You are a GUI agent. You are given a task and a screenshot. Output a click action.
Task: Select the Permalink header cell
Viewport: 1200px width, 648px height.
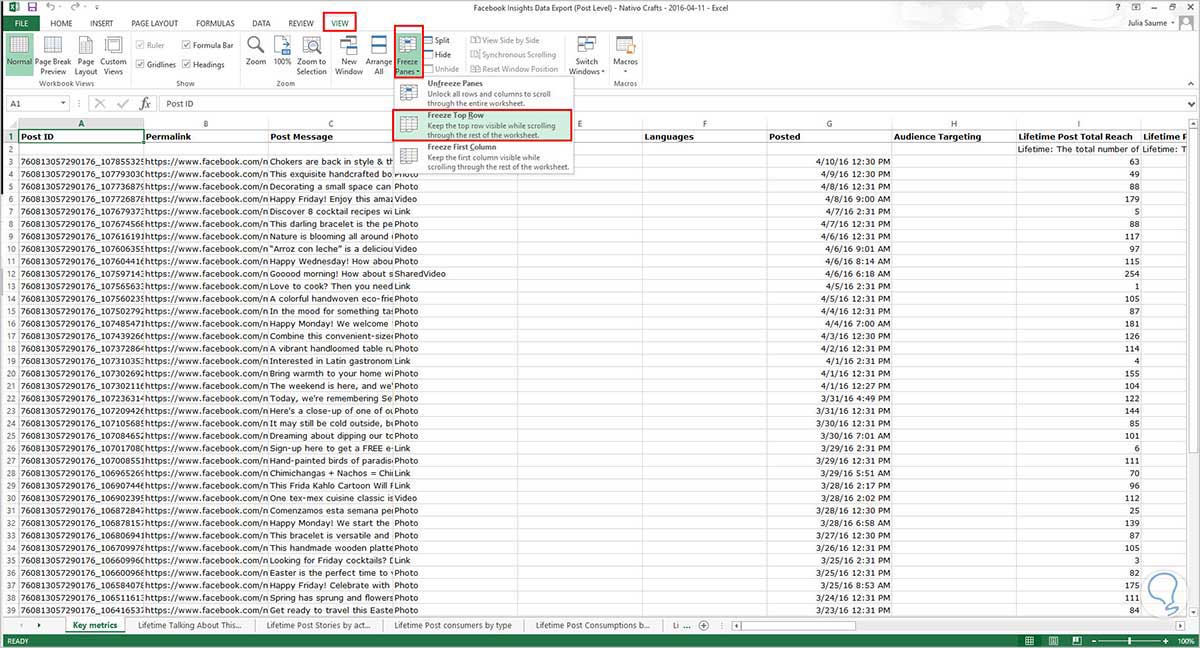click(205, 136)
